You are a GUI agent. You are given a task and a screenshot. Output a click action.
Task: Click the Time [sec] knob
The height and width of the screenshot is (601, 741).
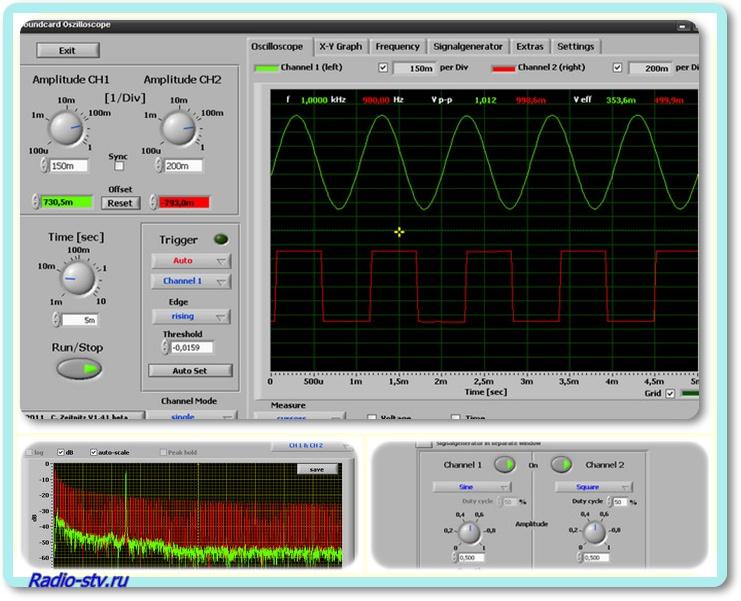pyautogui.click(x=78, y=277)
